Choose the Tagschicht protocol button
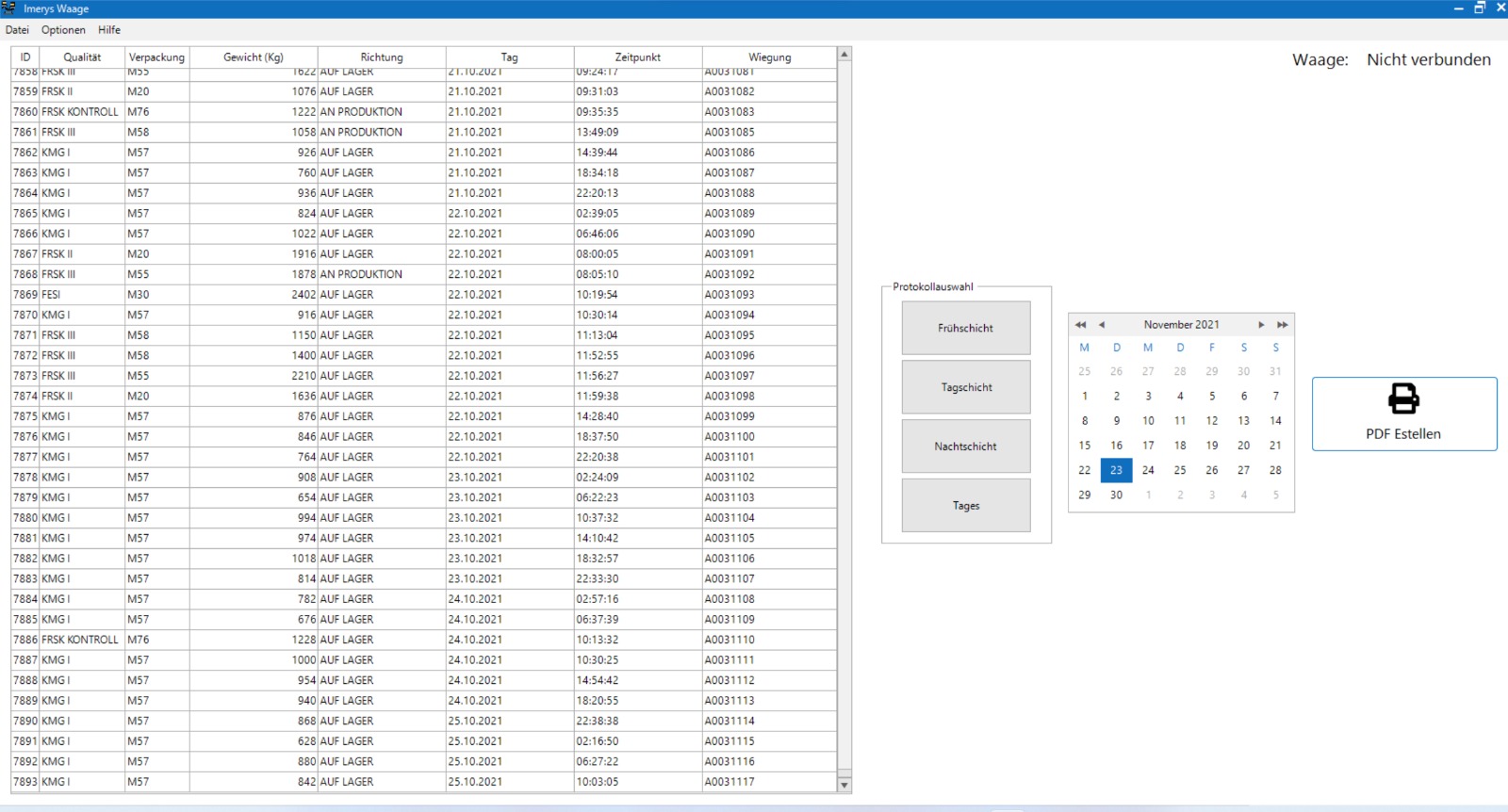Viewport: 1508px width, 812px height. tap(965, 387)
